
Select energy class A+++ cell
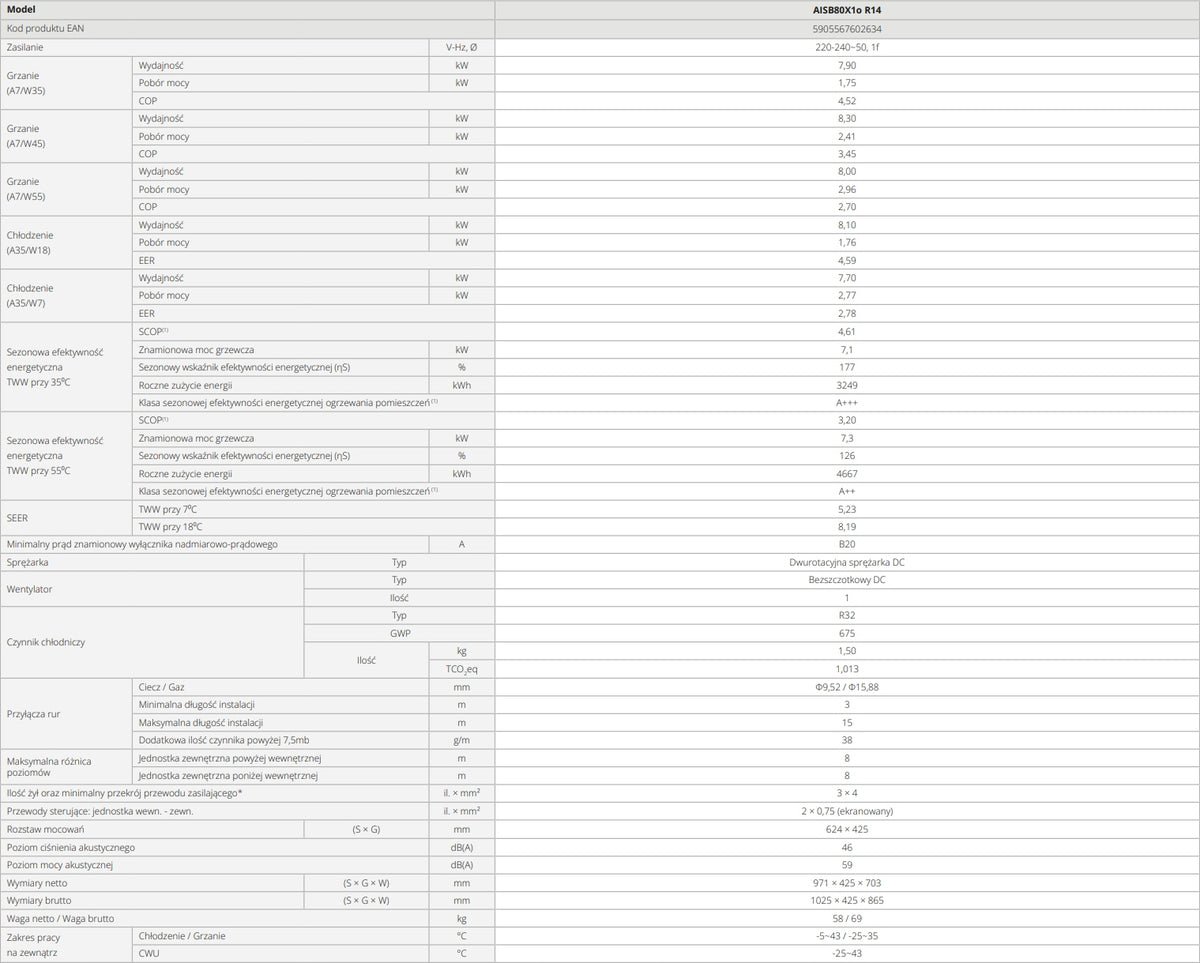tap(847, 402)
